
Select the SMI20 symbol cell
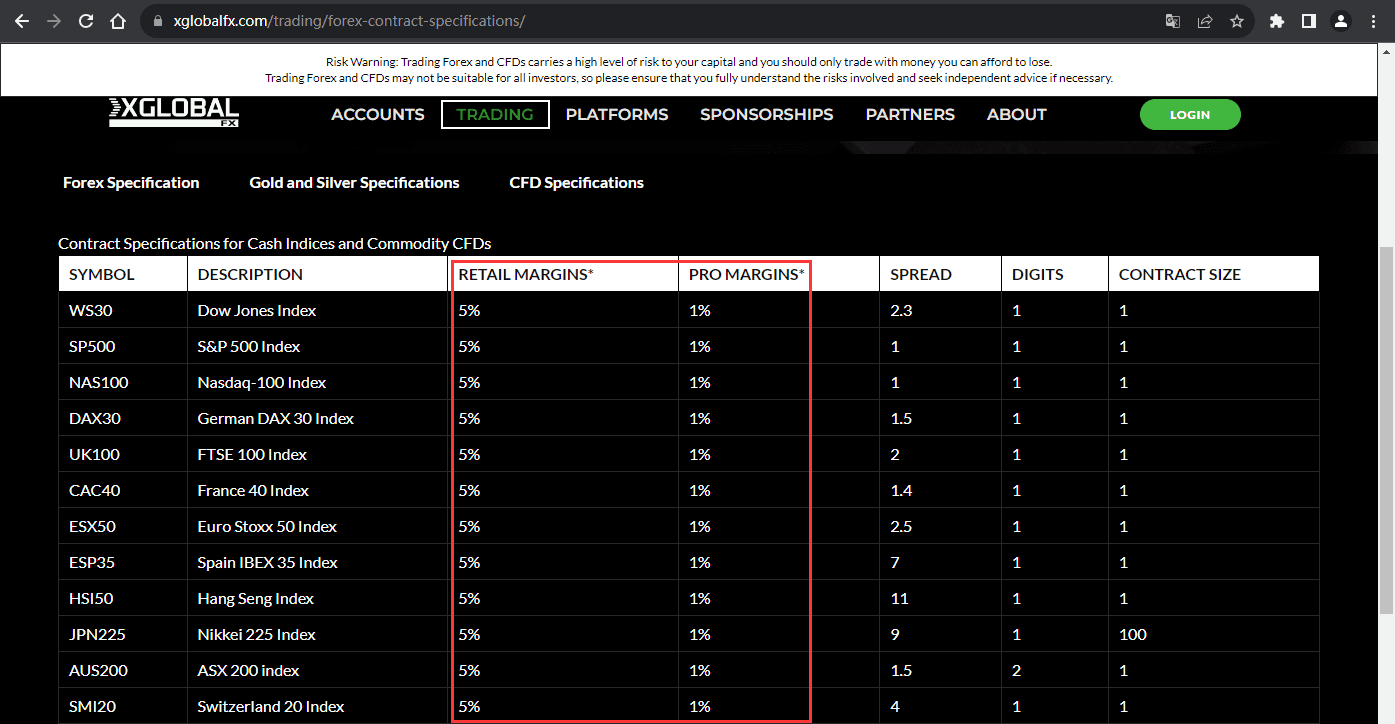click(123, 706)
